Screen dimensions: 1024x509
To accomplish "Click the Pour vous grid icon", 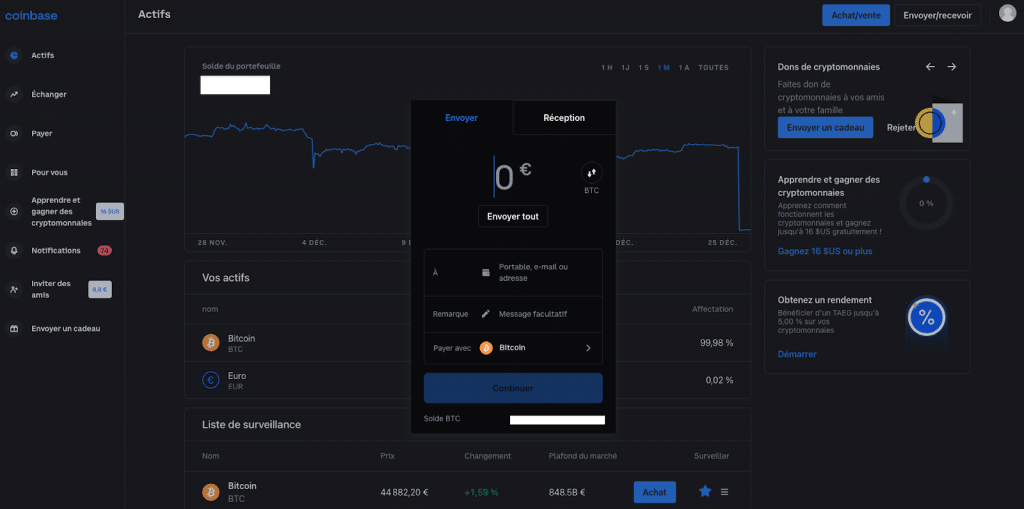I will (x=14, y=172).
